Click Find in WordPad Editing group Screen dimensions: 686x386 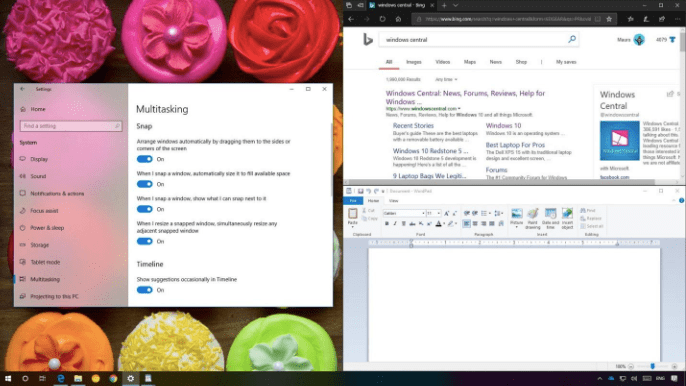[x=588, y=211]
